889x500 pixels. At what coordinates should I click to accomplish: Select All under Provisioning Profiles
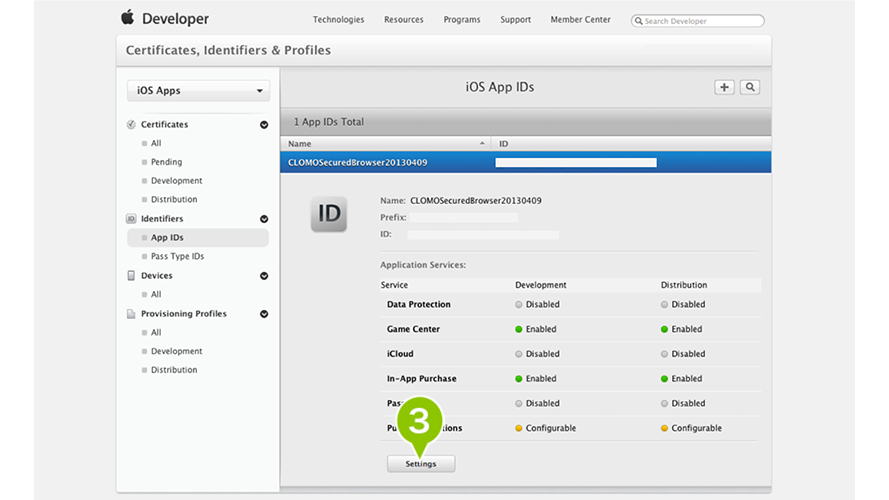tap(156, 332)
